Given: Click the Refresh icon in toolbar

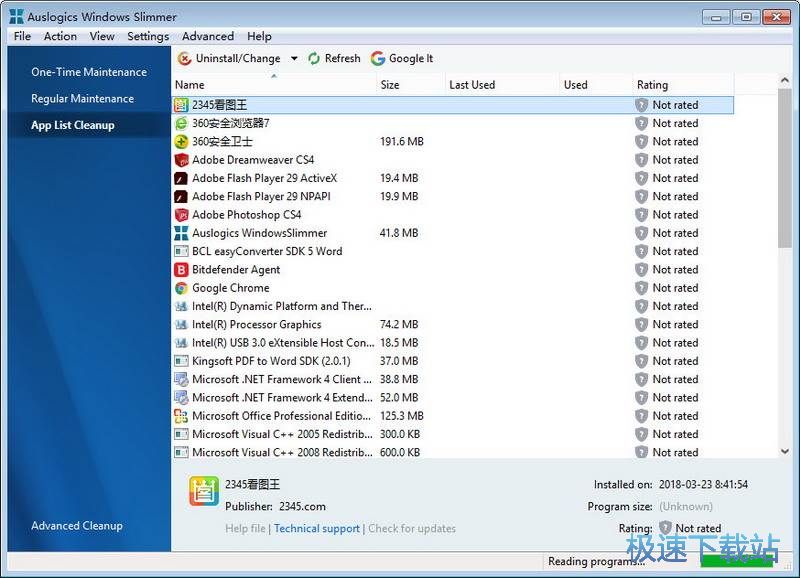Looking at the screenshot, I should coord(315,59).
